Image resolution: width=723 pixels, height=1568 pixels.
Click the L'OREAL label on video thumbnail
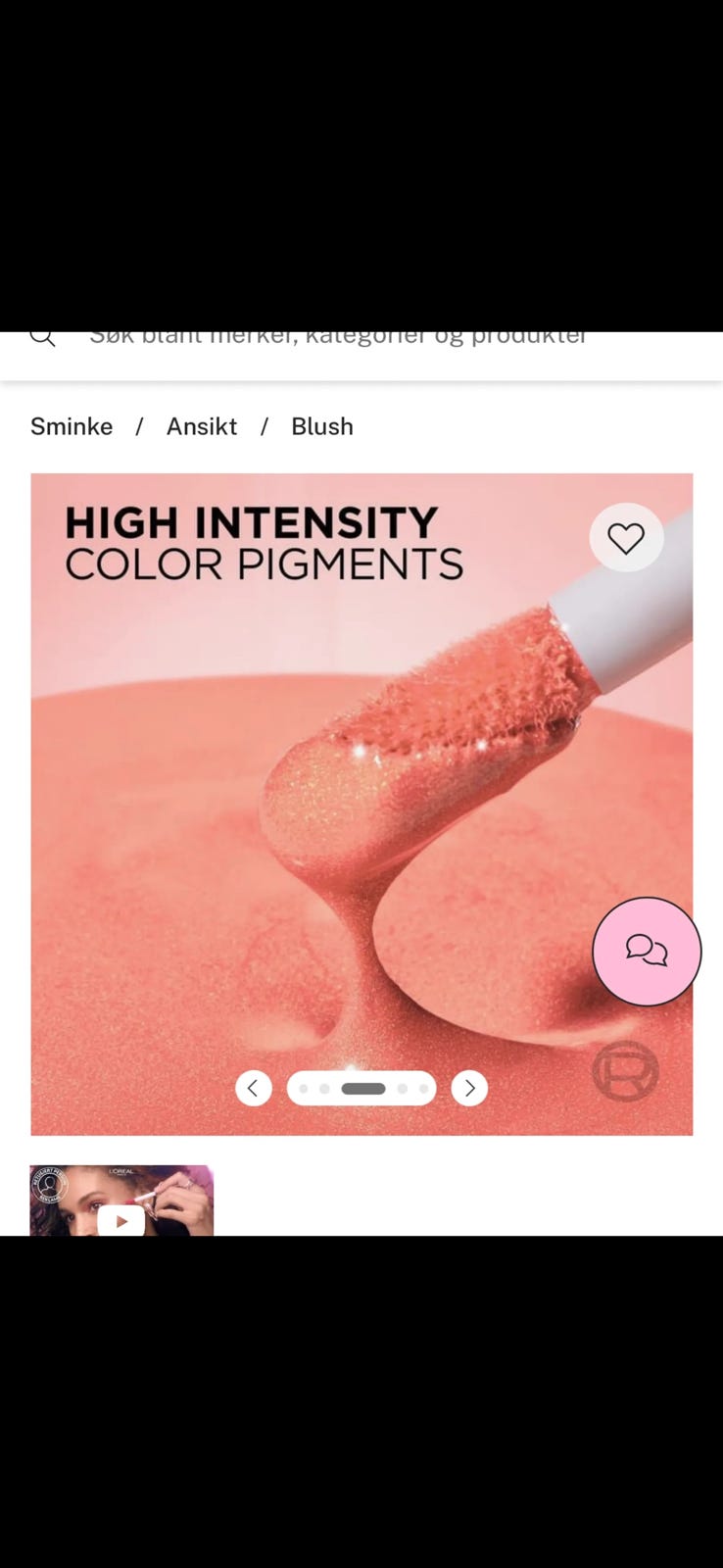(121, 1171)
